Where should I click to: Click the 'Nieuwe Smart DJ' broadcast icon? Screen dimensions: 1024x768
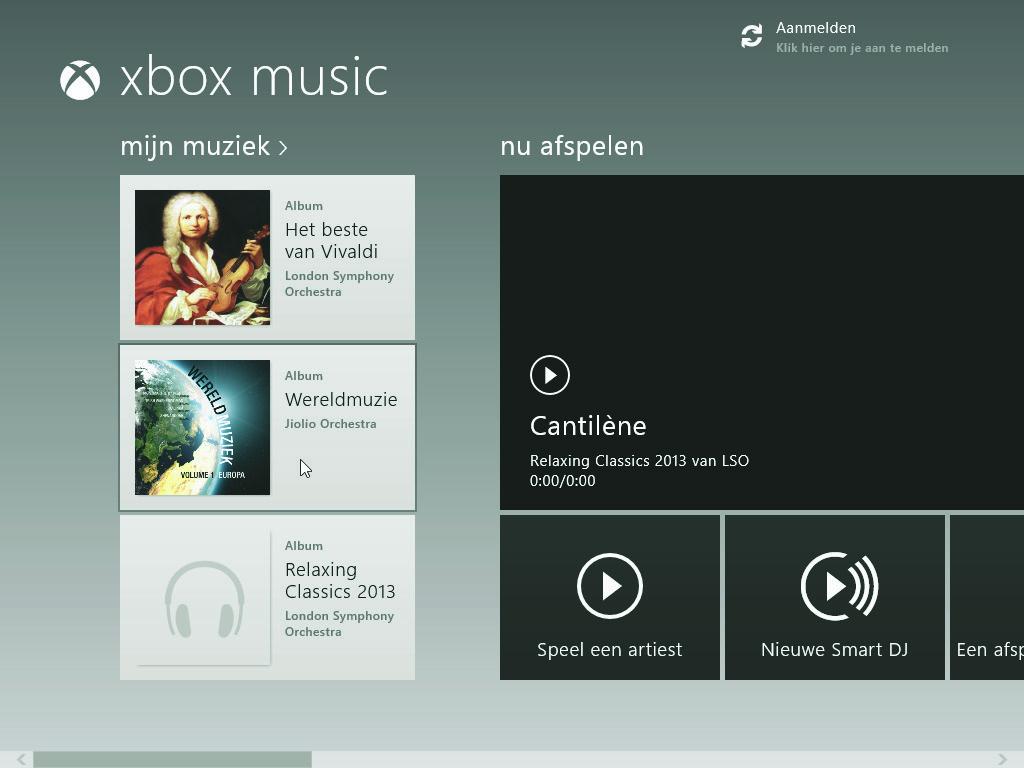(839, 586)
